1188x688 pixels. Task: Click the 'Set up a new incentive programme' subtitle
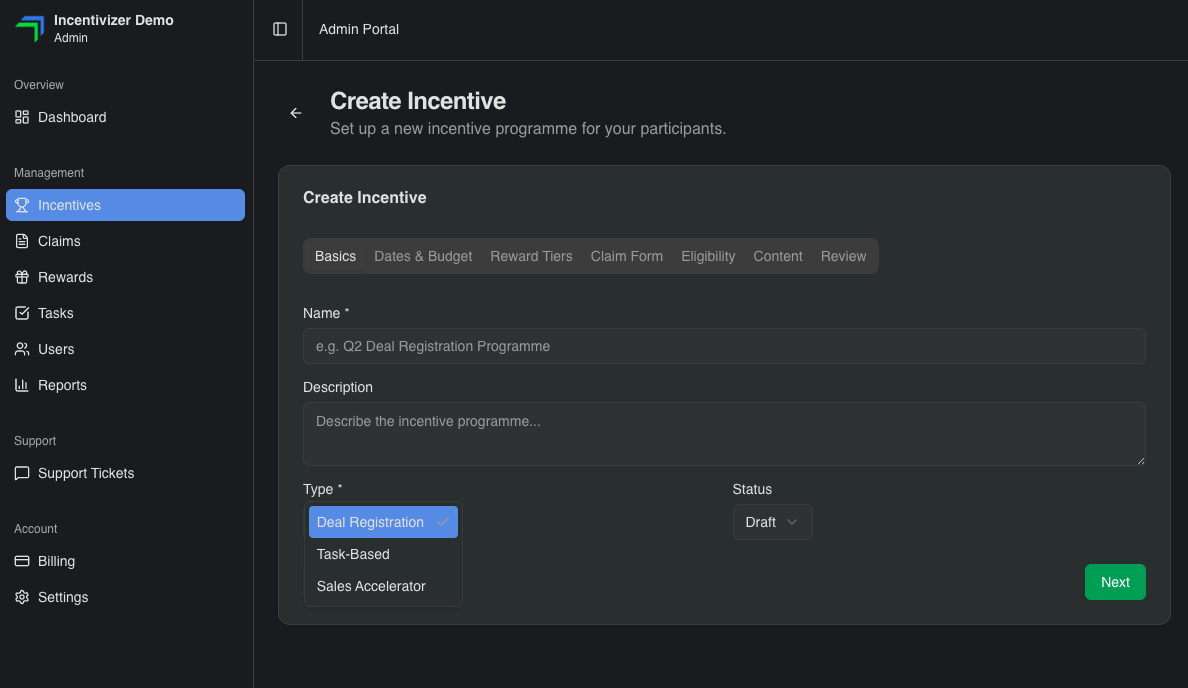point(528,129)
